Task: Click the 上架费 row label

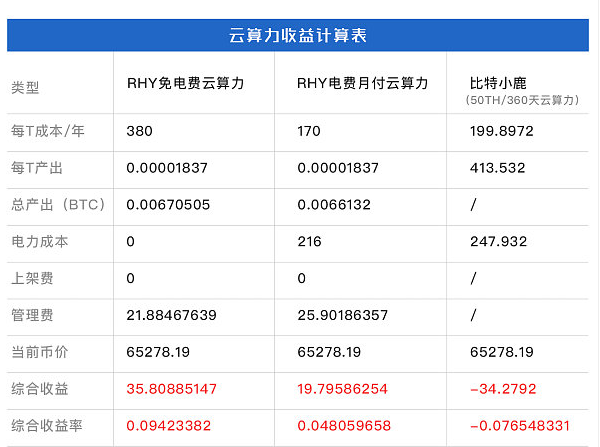Action: click(32, 278)
